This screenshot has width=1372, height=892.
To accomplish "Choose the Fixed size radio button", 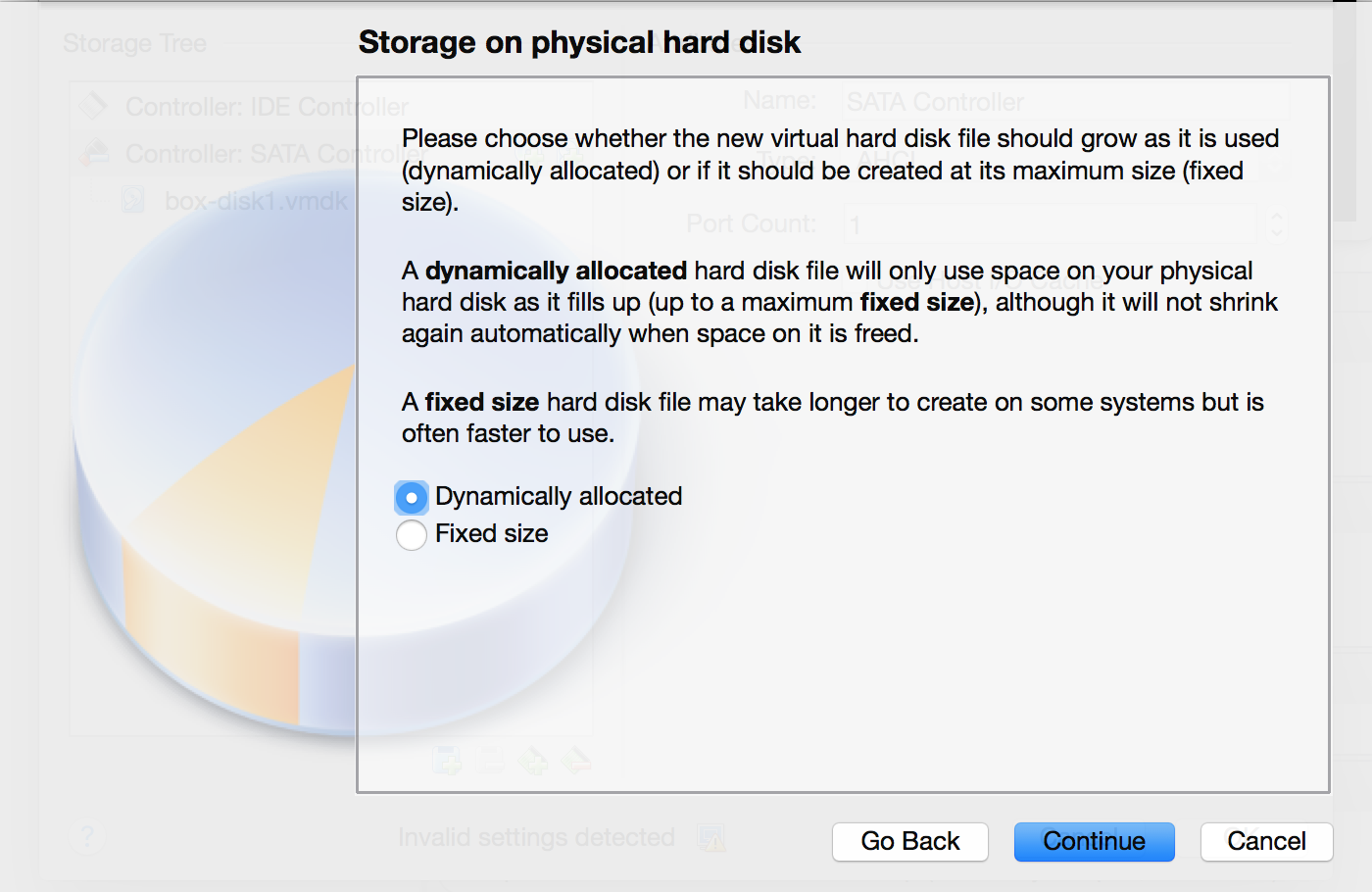I will pos(412,535).
